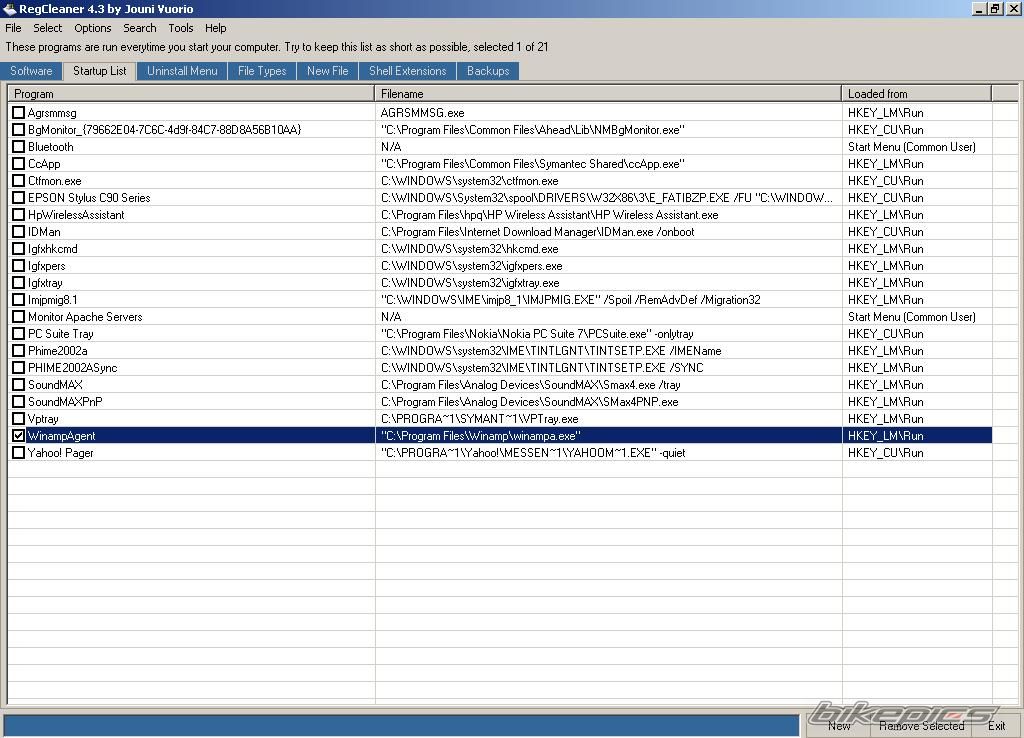This screenshot has width=1024, height=738.
Task: Switch to the Backups tab
Action: click(488, 71)
